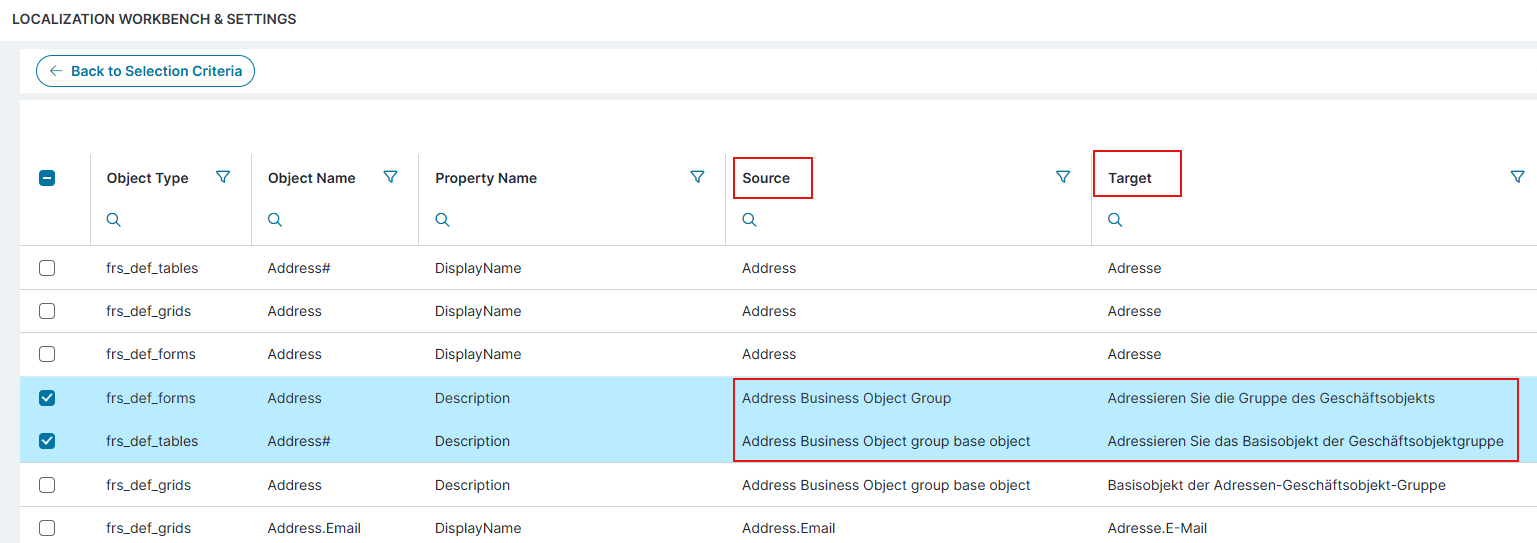
Task: Sort by the Object Type column header
Action: (x=147, y=178)
